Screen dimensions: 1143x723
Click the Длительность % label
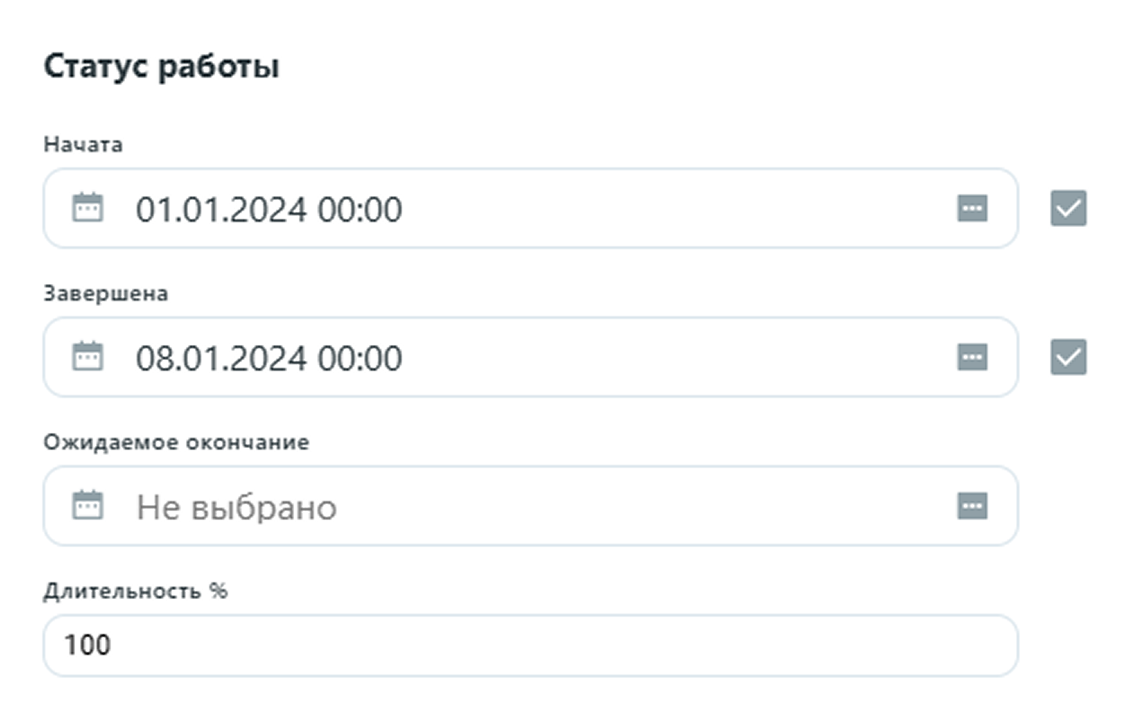click(135, 591)
